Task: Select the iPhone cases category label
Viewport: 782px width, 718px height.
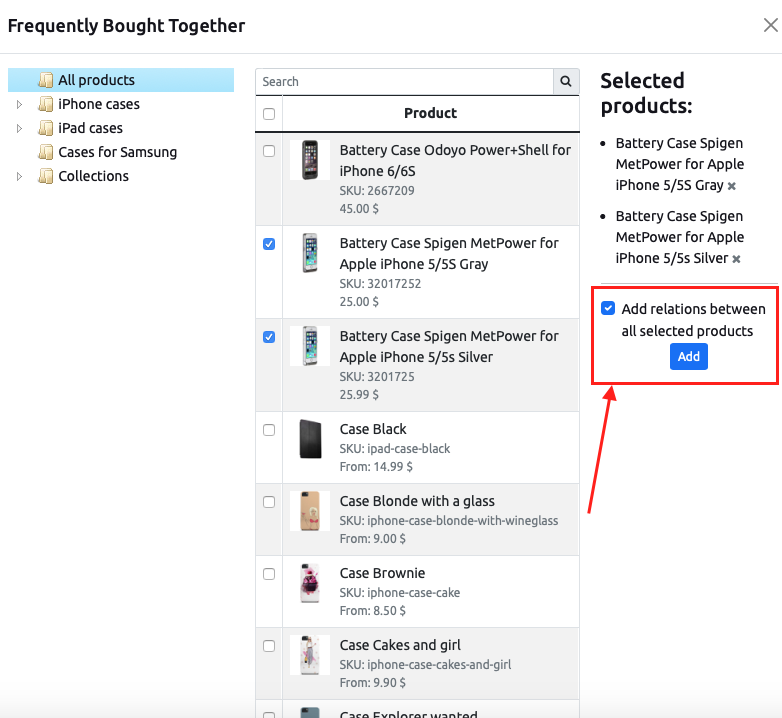Action: coord(99,104)
